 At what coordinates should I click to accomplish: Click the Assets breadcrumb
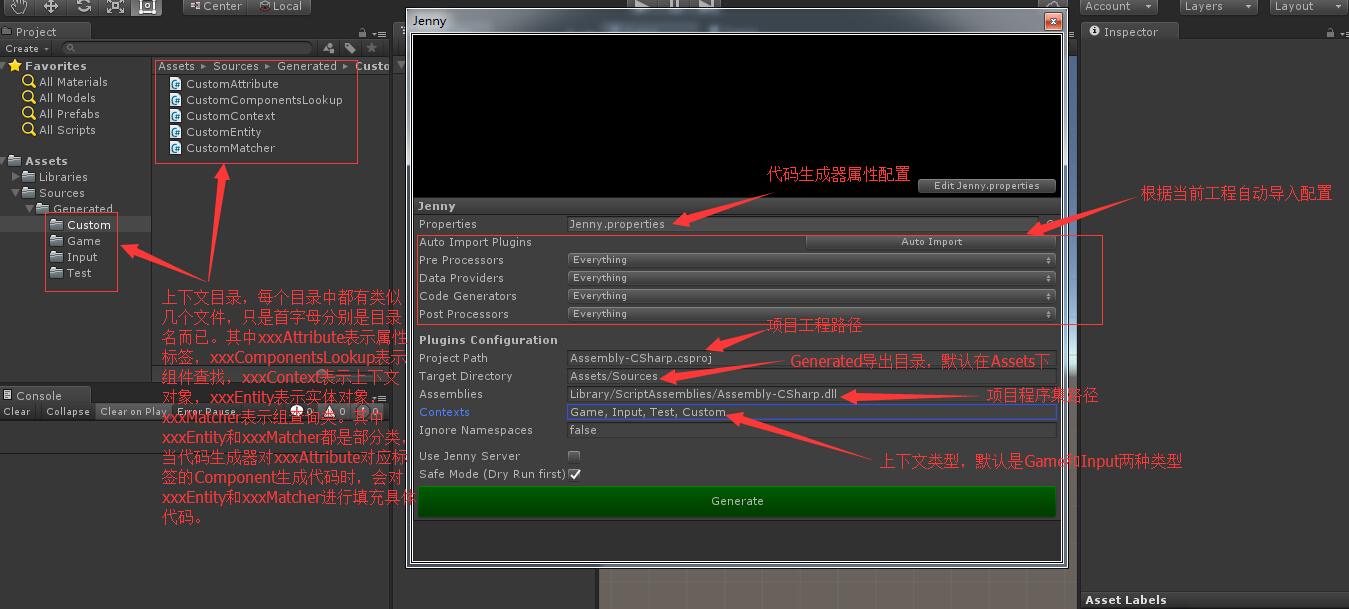[177, 66]
